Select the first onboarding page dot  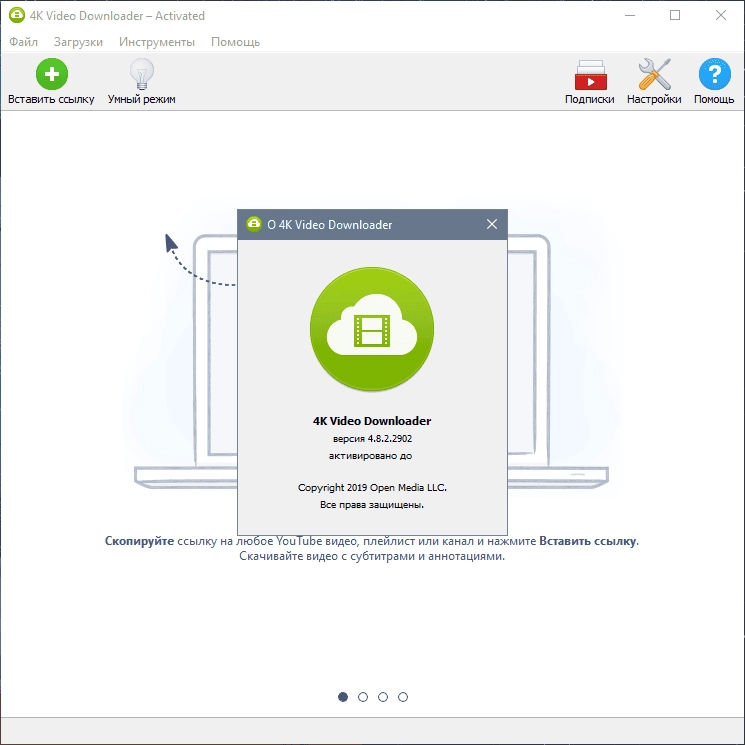coord(343,697)
